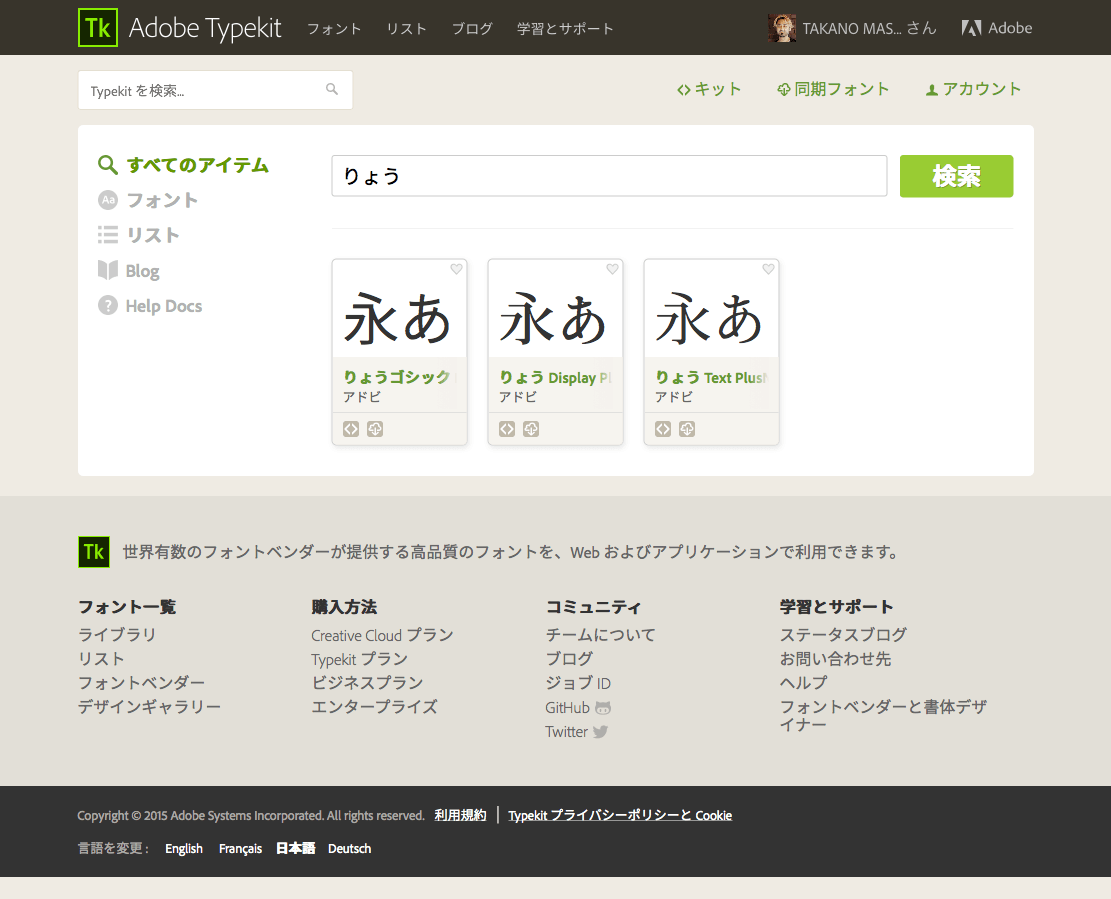
Task: Favorite りょう Text Plus card with heart icon
Action: 768,269
